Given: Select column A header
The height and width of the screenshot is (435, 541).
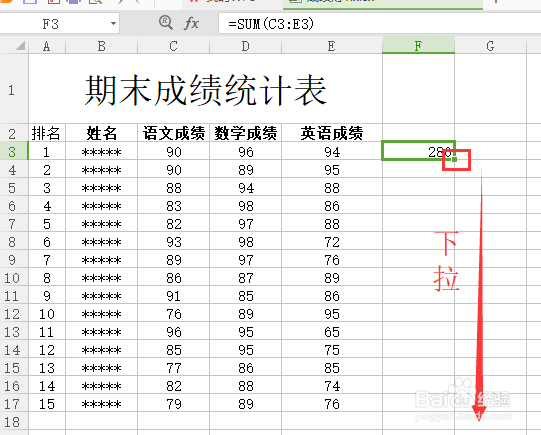Looking at the screenshot, I should point(47,46).
